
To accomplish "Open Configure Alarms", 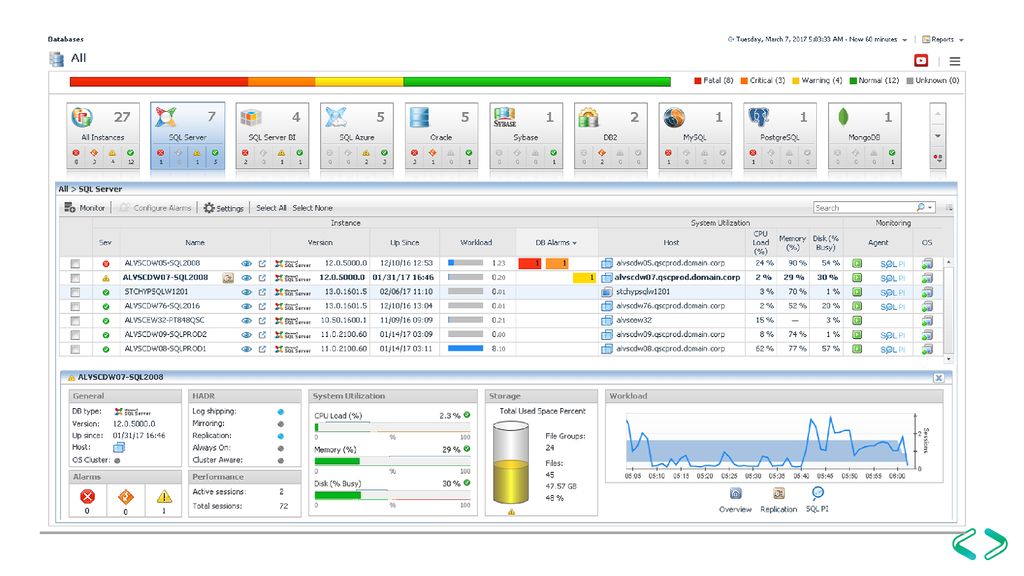I will tap(155, 208).
